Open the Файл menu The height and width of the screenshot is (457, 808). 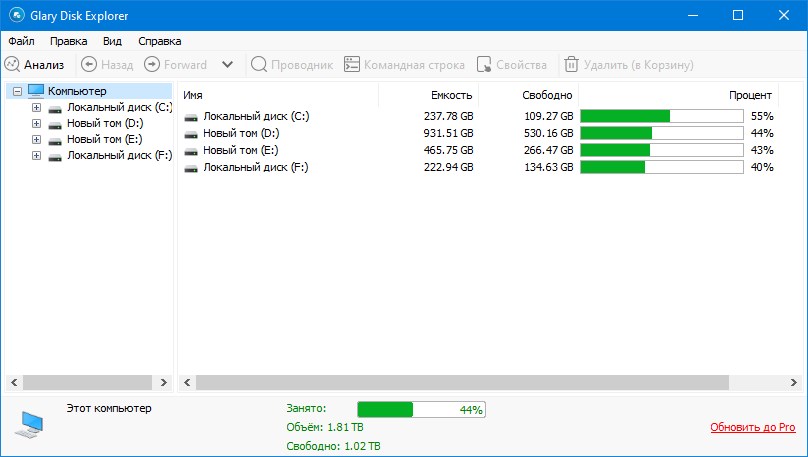pos(21,41)
